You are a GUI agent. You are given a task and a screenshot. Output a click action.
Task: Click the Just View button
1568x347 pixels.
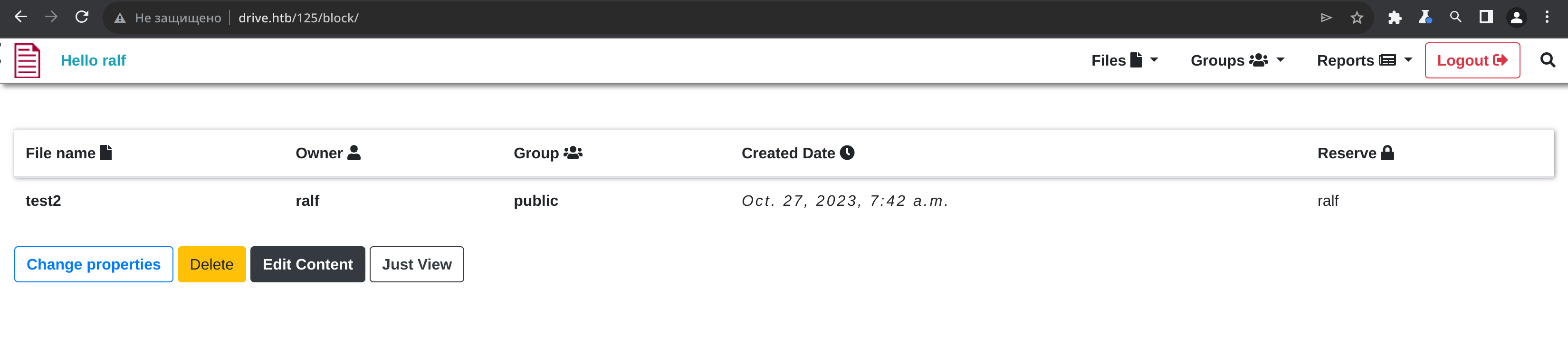(x=416, y=264)
